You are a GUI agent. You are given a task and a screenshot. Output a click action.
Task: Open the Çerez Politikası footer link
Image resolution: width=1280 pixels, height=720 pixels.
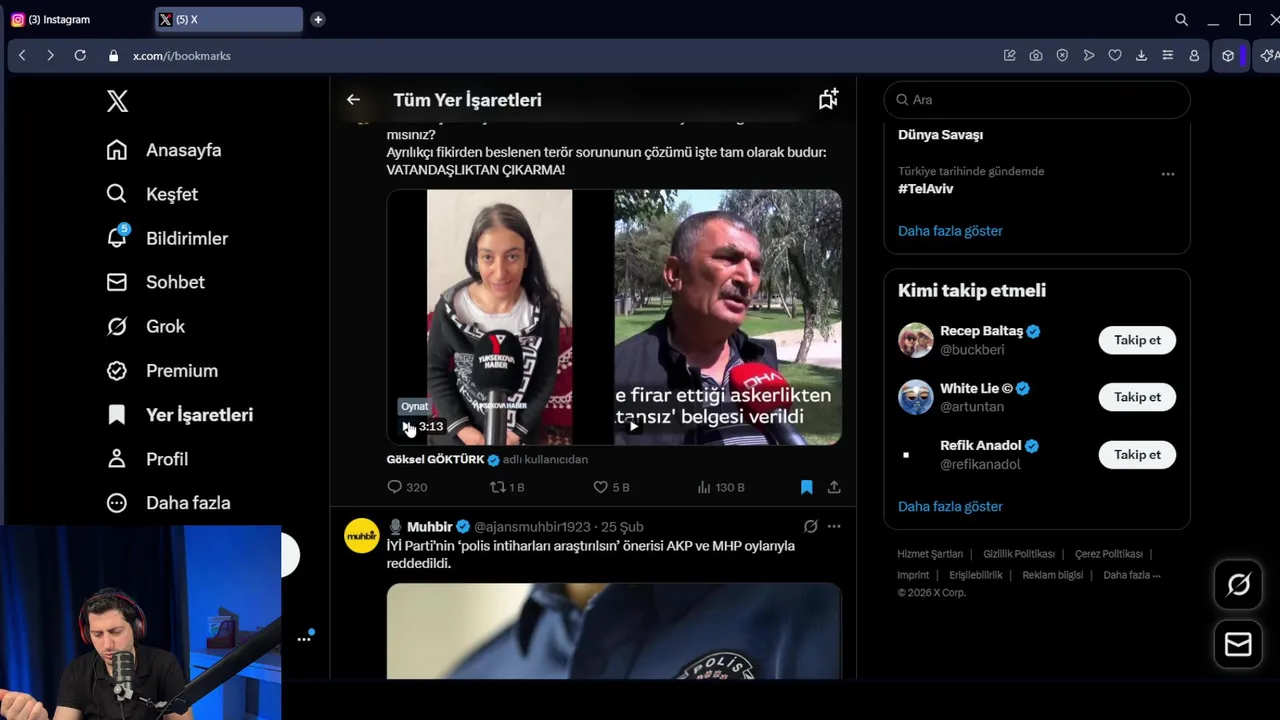pos(1108,554)
